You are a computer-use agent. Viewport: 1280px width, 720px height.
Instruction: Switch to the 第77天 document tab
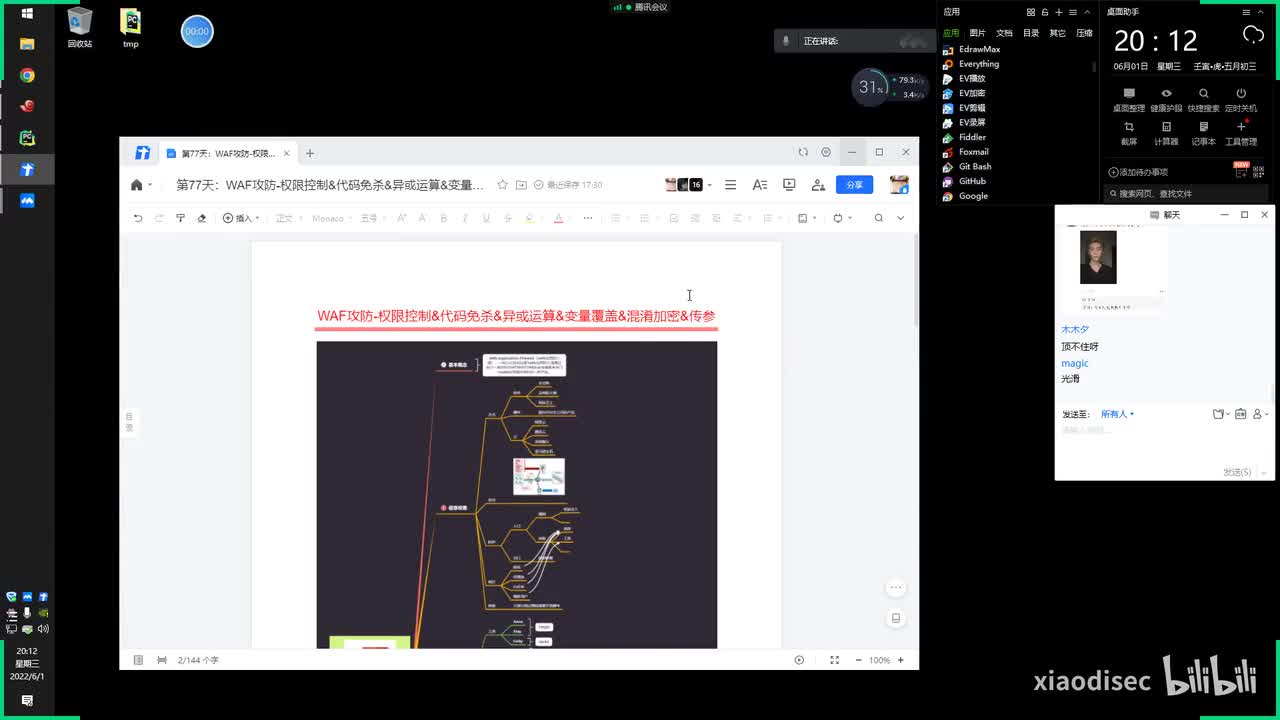tap(228, 153)
